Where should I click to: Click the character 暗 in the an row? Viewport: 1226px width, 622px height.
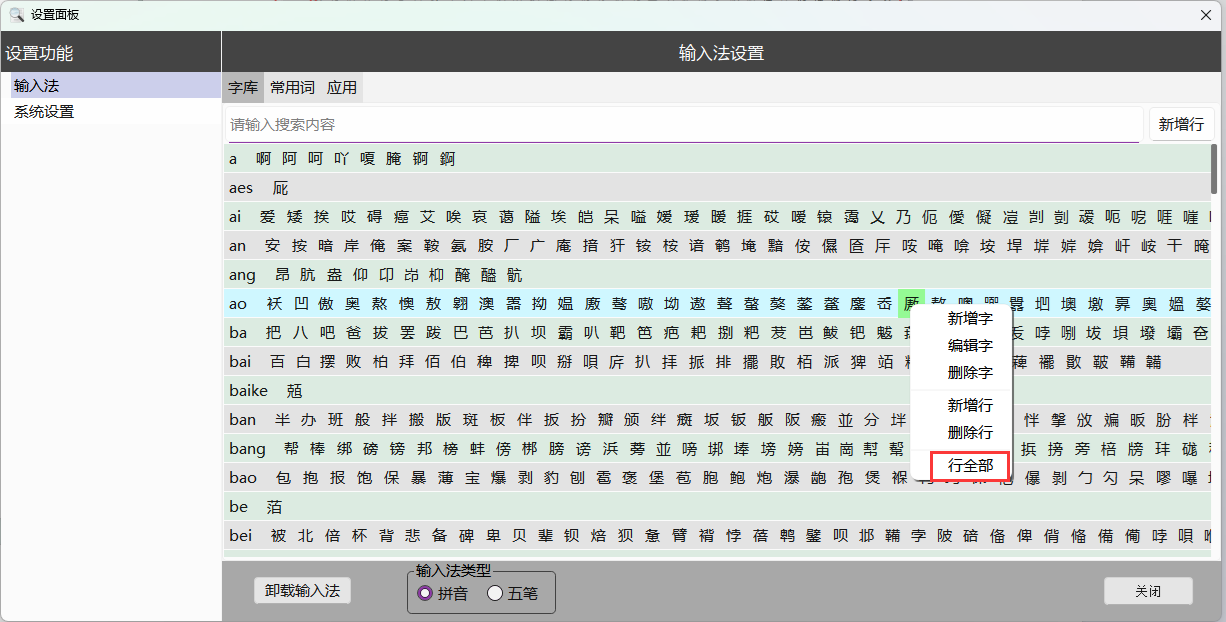(326, 246)
